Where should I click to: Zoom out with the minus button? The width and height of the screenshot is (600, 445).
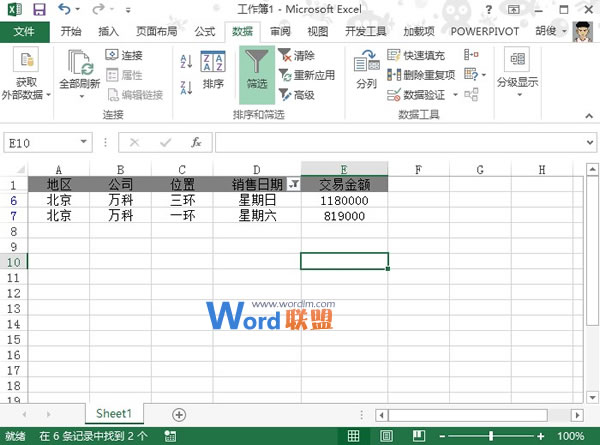tap(442, 436)
